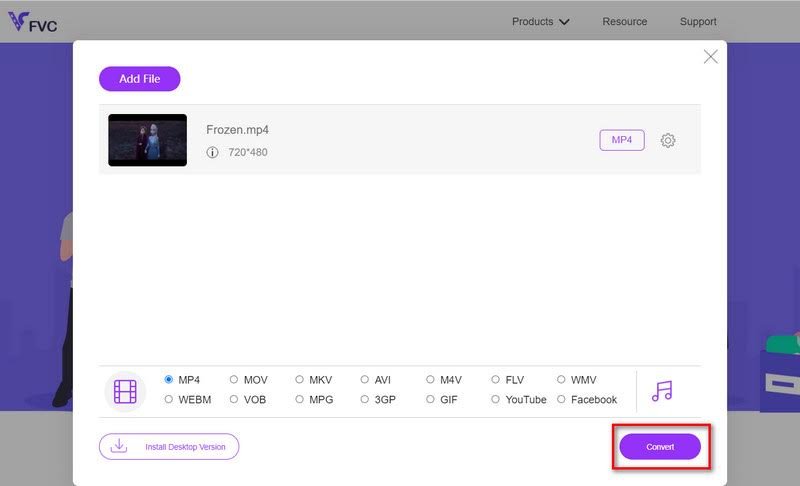This screenshot has height=486, width=800.
Task: Click the MP4 format badge on file row
Action: (x=622, y=140)
